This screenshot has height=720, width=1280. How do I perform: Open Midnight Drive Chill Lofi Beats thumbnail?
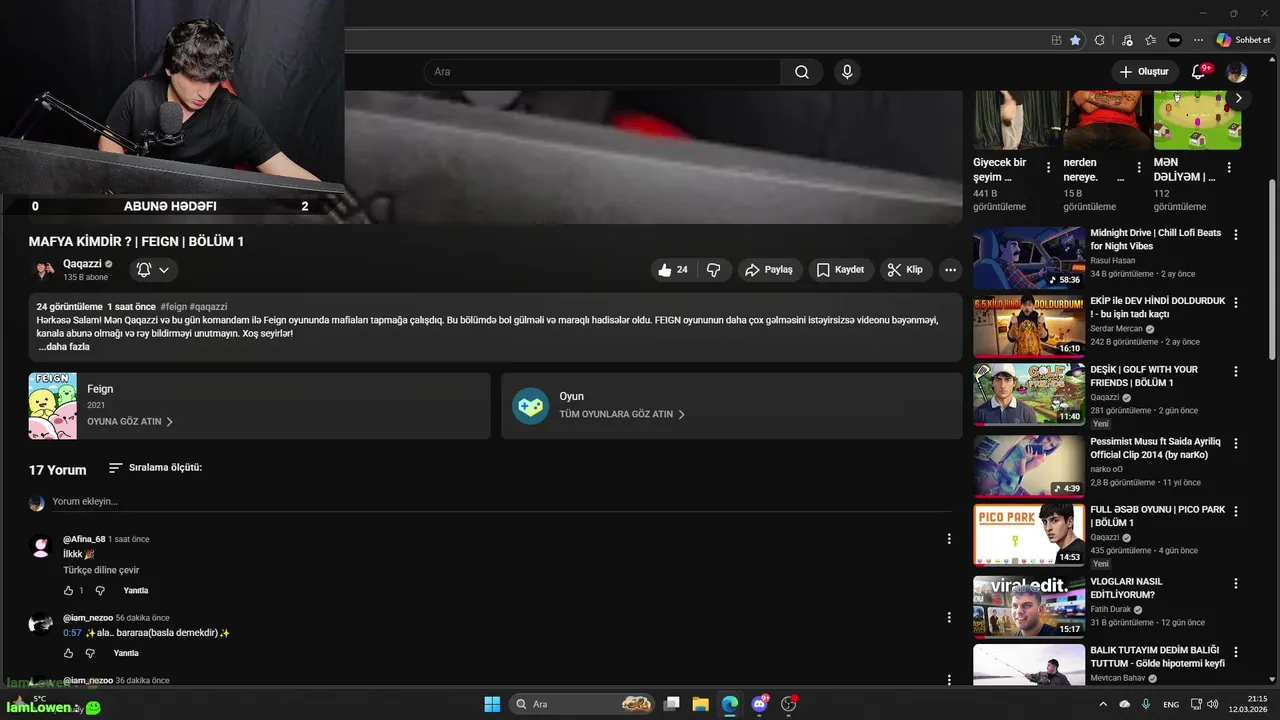coord(1029,258)
